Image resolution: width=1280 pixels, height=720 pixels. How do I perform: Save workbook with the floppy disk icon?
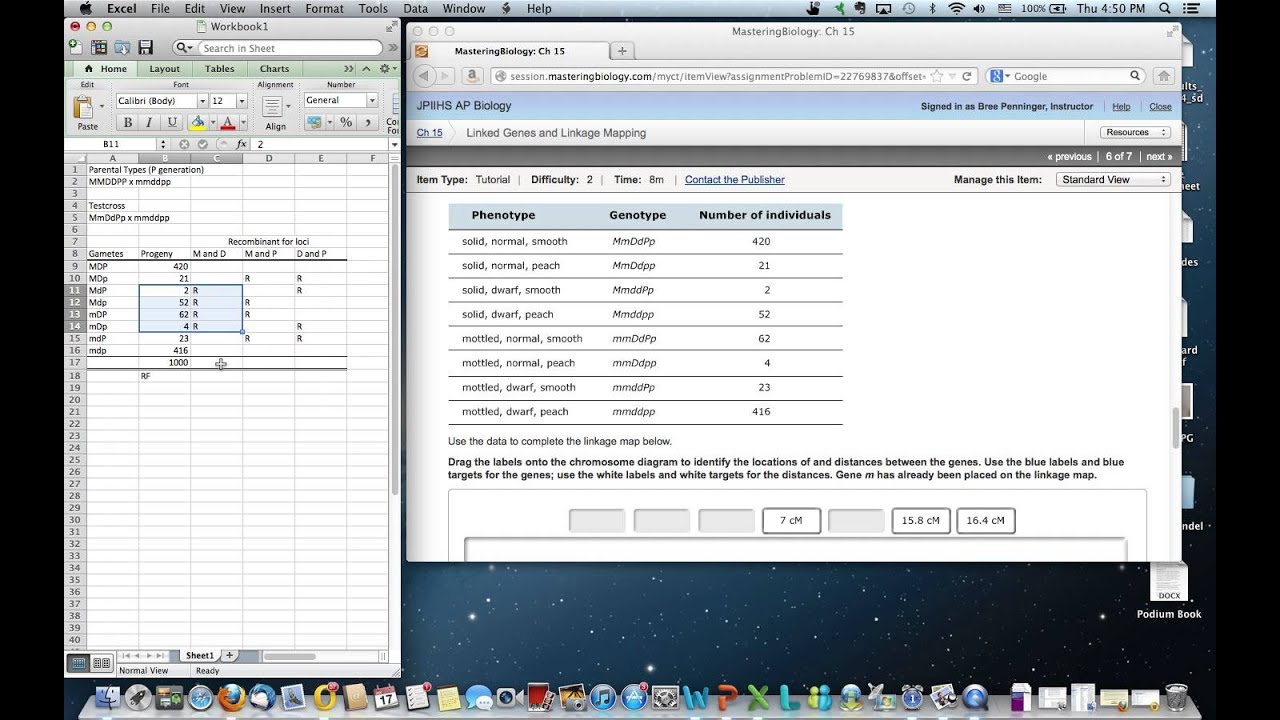pyautogui.click(x=146, y=48)
